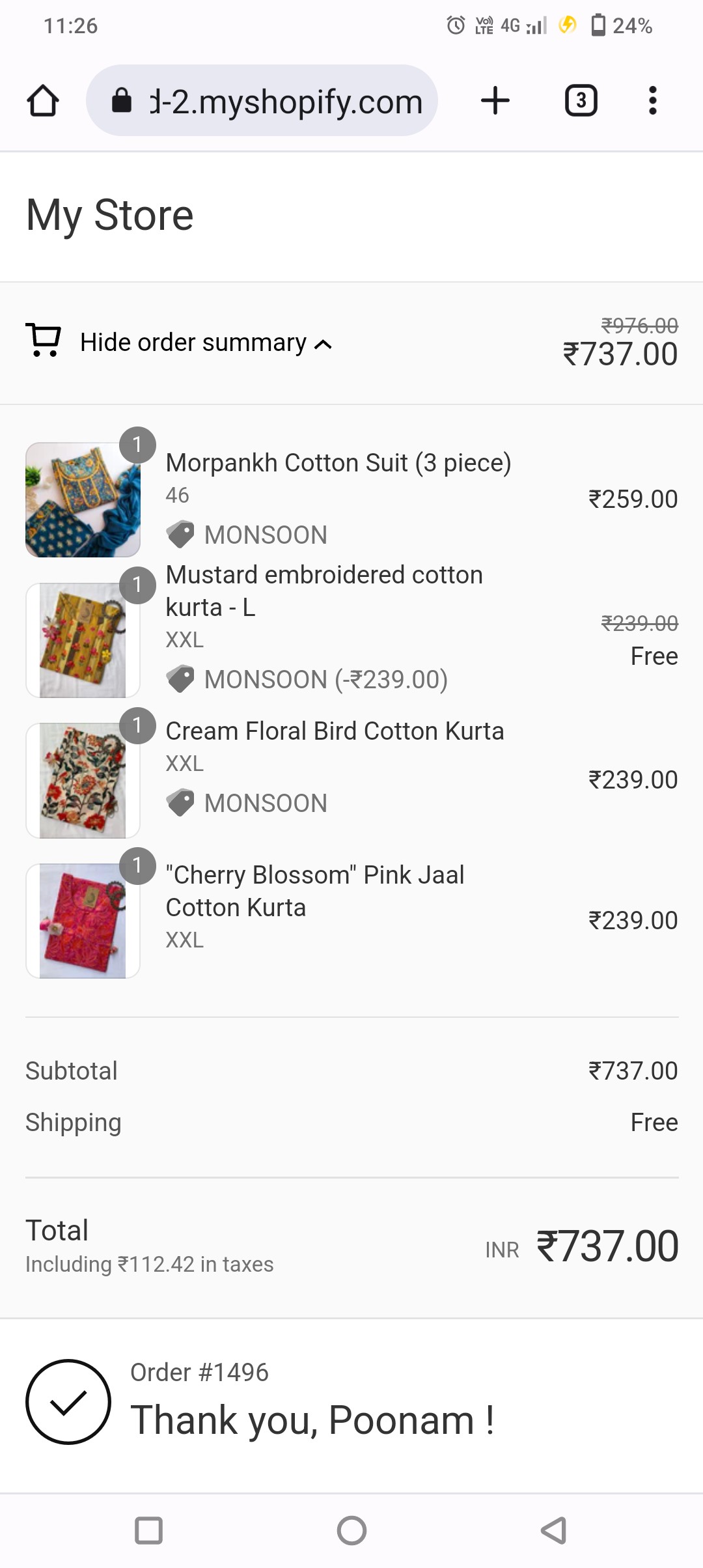
Task: Open the tab switcher showing 3 tabs
Action: pyautogui.click(x=581, y=101)
